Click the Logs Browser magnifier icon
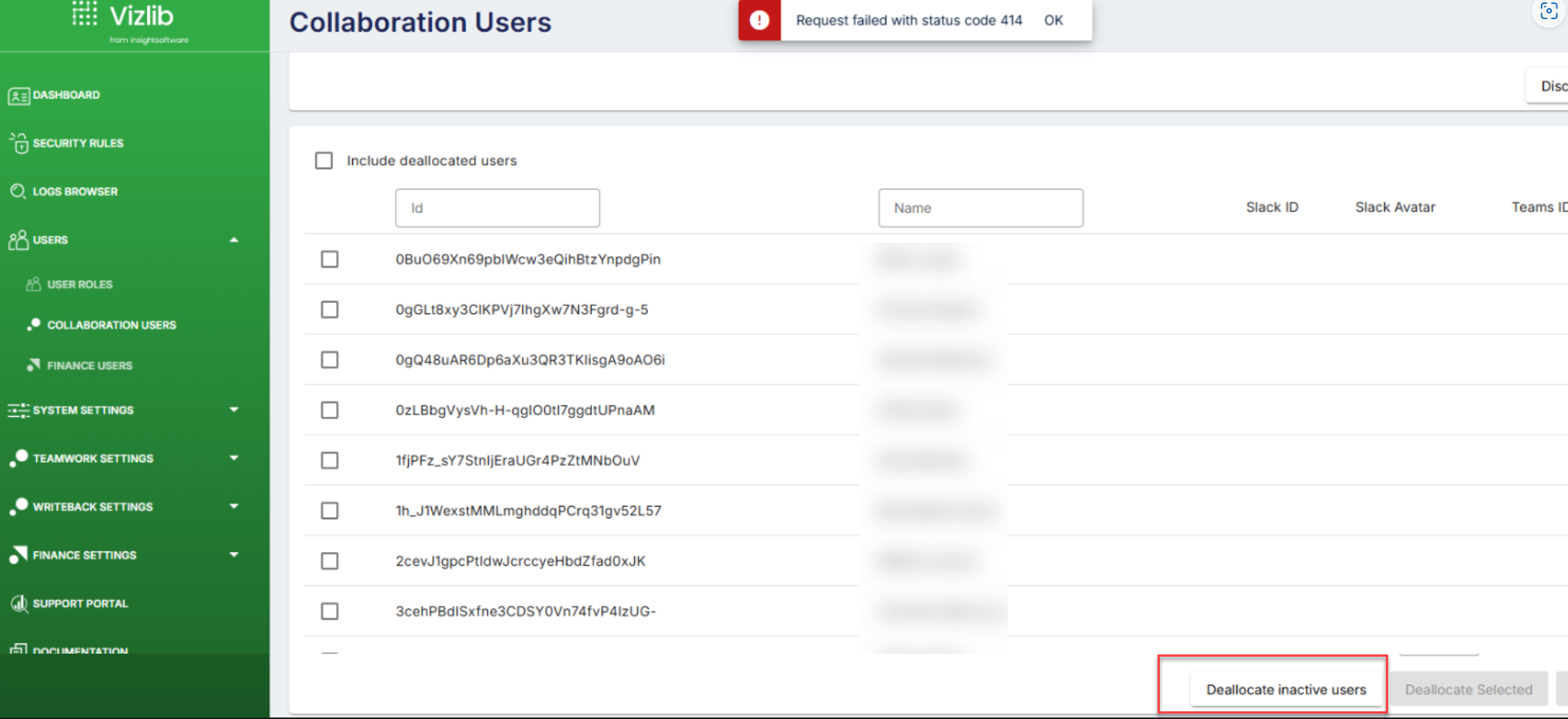The width and height of the screenshot is (1568, 719). click(x=18, y=191)
